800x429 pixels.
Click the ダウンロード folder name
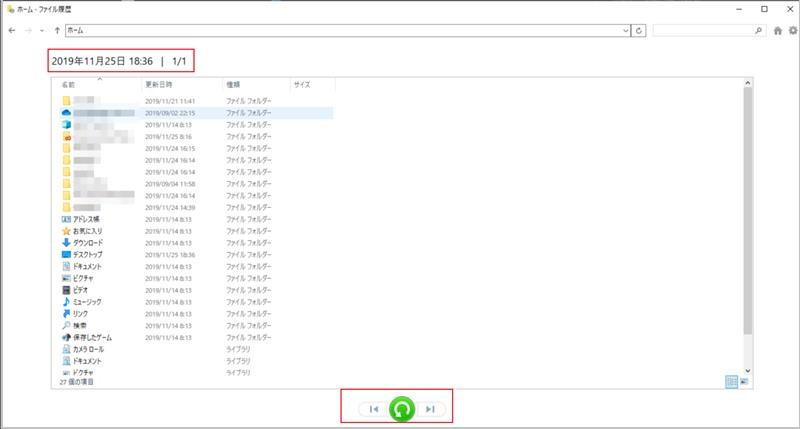click(x=88, y=243)
